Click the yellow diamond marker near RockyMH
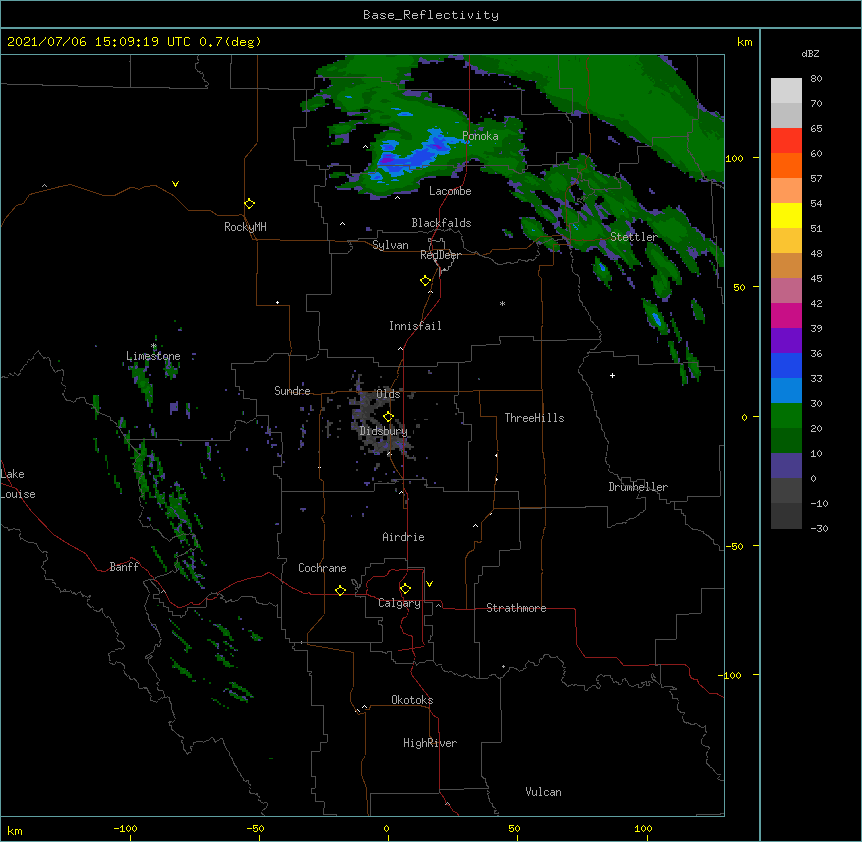 249,204
